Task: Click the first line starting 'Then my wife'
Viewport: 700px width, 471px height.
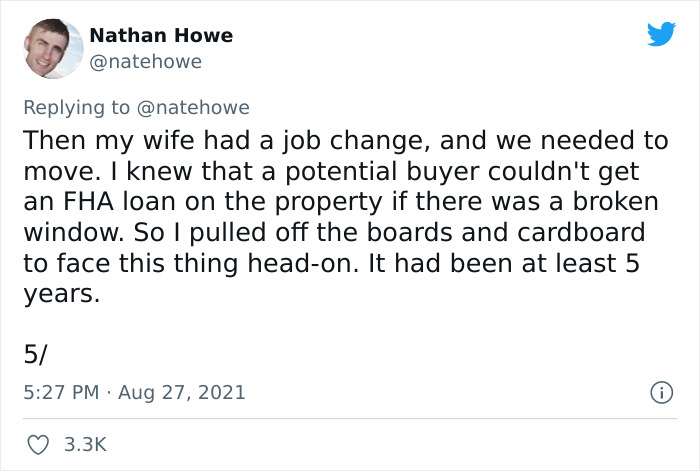Action: coord(346,140)
